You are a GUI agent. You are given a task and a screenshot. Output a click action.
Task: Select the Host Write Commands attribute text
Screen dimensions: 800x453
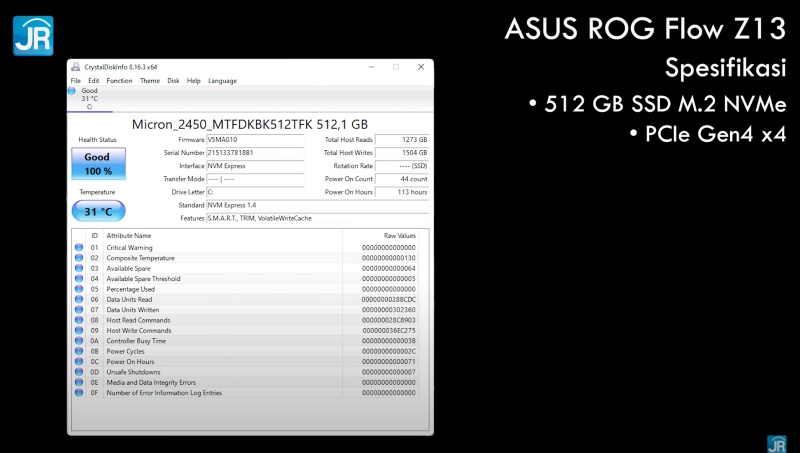coord(139,331)
